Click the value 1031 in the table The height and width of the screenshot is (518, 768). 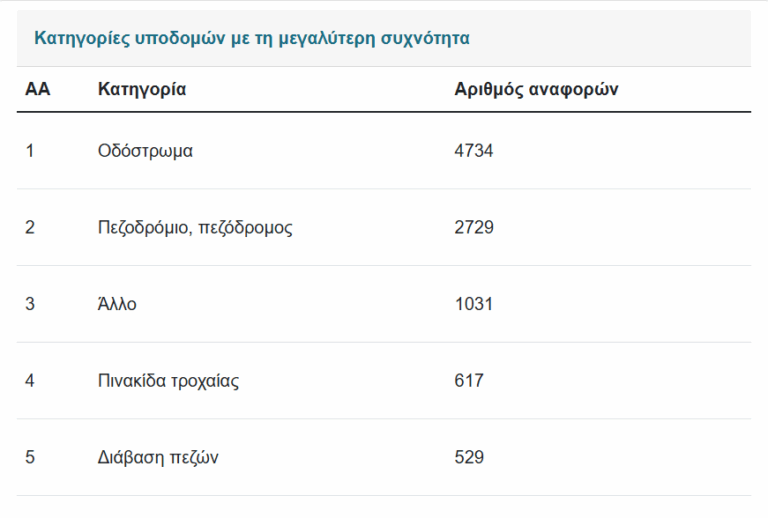click(473, 304)
